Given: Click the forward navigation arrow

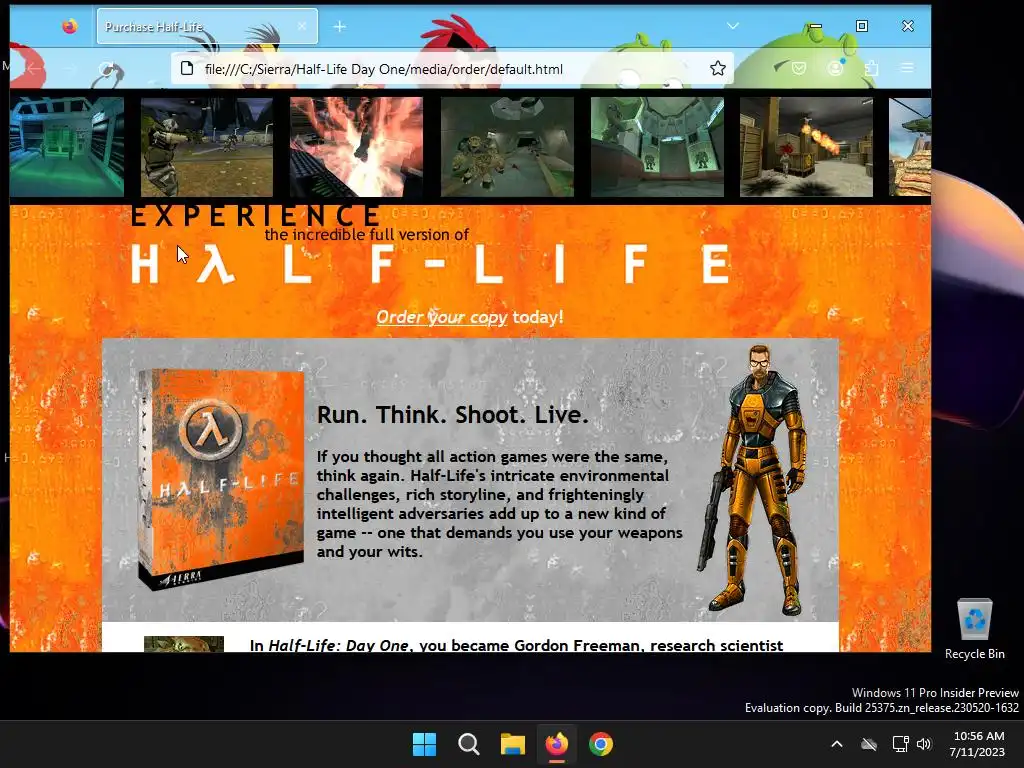Looking at the screenshot, I should click(x=70, y=68).
